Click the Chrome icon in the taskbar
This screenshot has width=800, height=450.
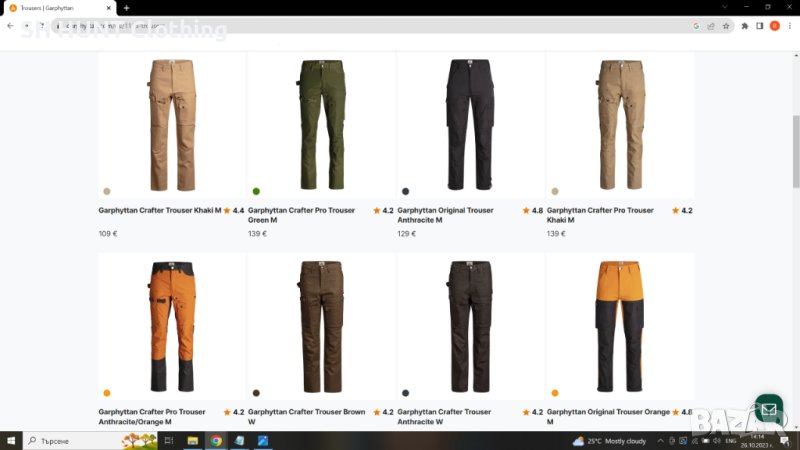tap(216, 440)
